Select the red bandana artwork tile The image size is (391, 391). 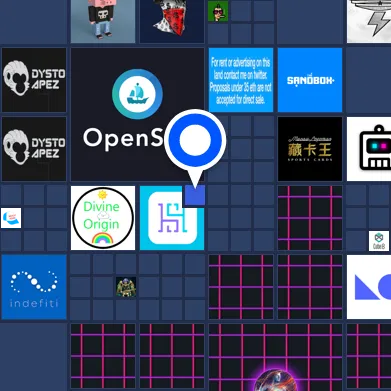pyautogui.click(x=172, y=21)
